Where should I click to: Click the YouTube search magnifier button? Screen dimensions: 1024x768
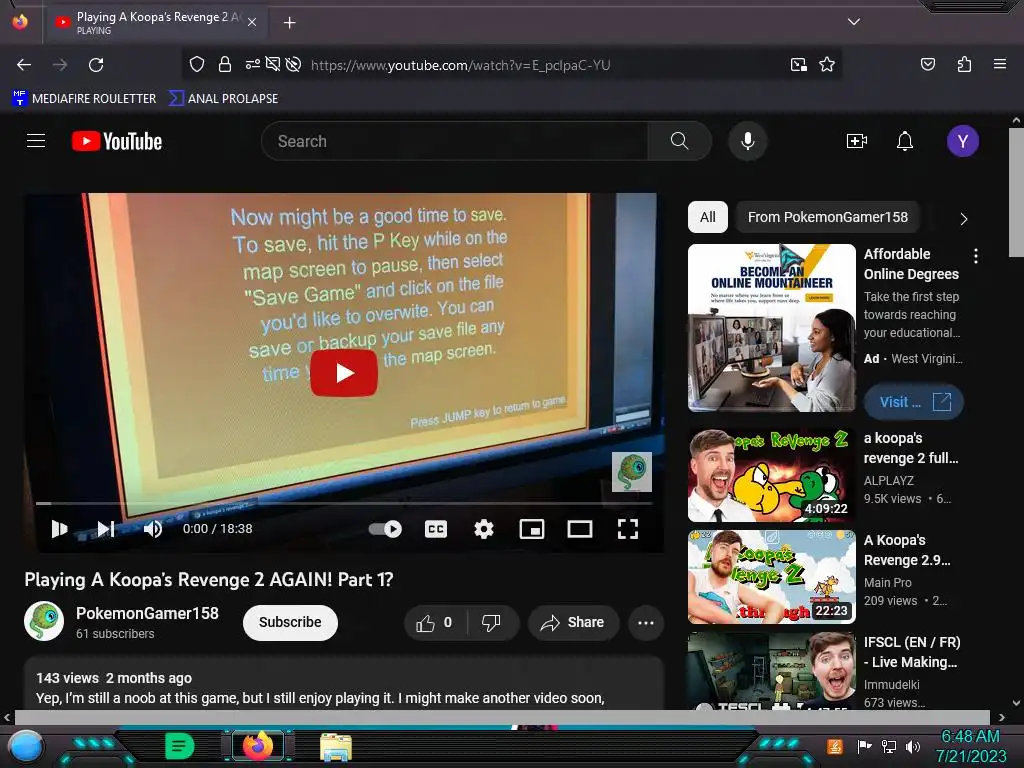679,141
